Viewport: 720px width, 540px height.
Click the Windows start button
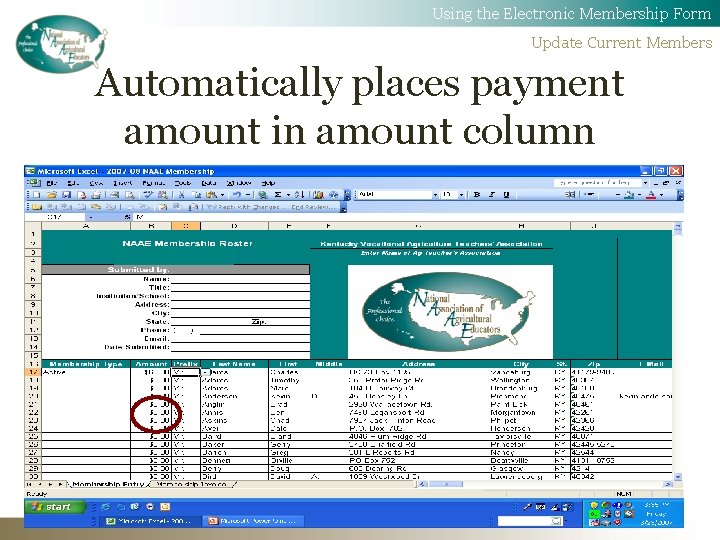pyautogui.click(x=55, y=507)
